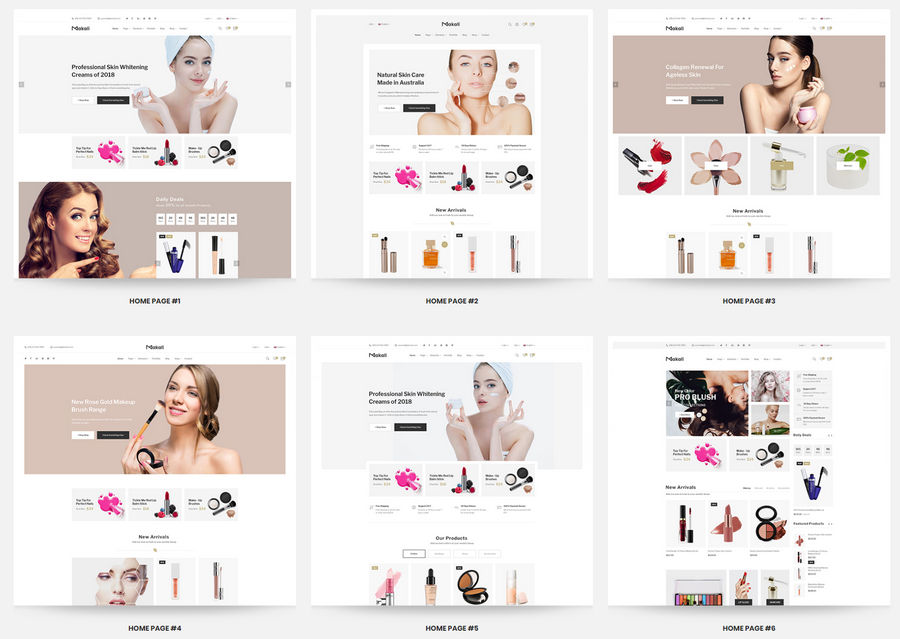The width and height of the screenshot is (900, 639).
Task: Click the dark banner button in Home Page #4
Action: click(113, 435)
